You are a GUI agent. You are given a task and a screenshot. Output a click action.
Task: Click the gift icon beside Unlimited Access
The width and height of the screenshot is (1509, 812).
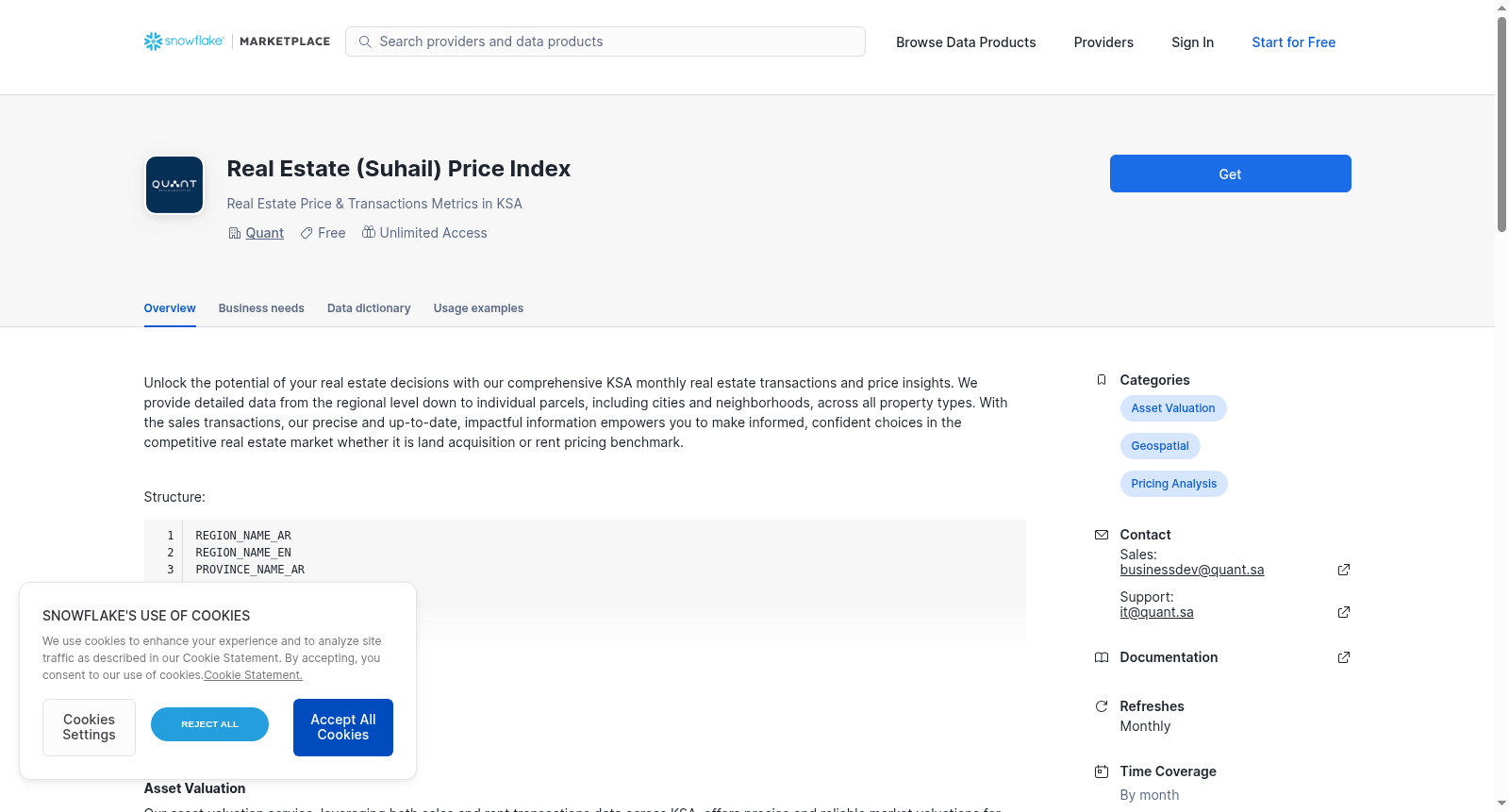[369, 232]
